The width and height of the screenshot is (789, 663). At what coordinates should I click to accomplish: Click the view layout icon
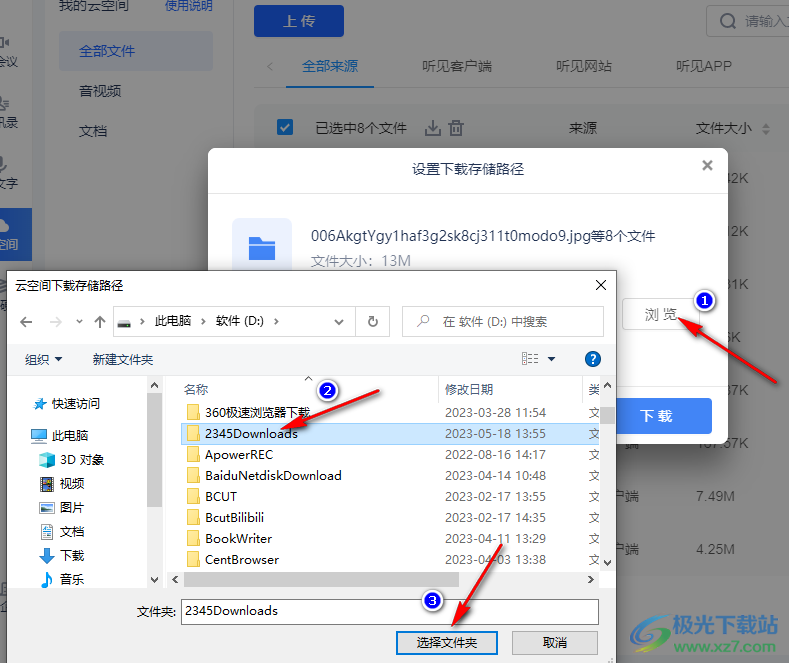530,359
